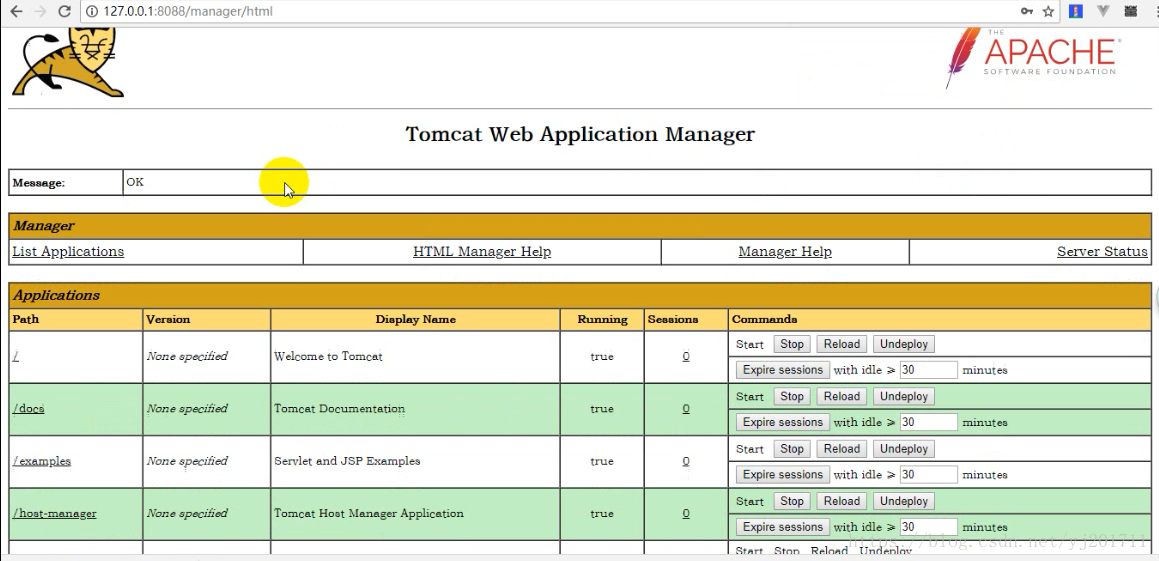Click the gray V extension icon
Screen dimensions: 1159x561
pos(1103,11)
